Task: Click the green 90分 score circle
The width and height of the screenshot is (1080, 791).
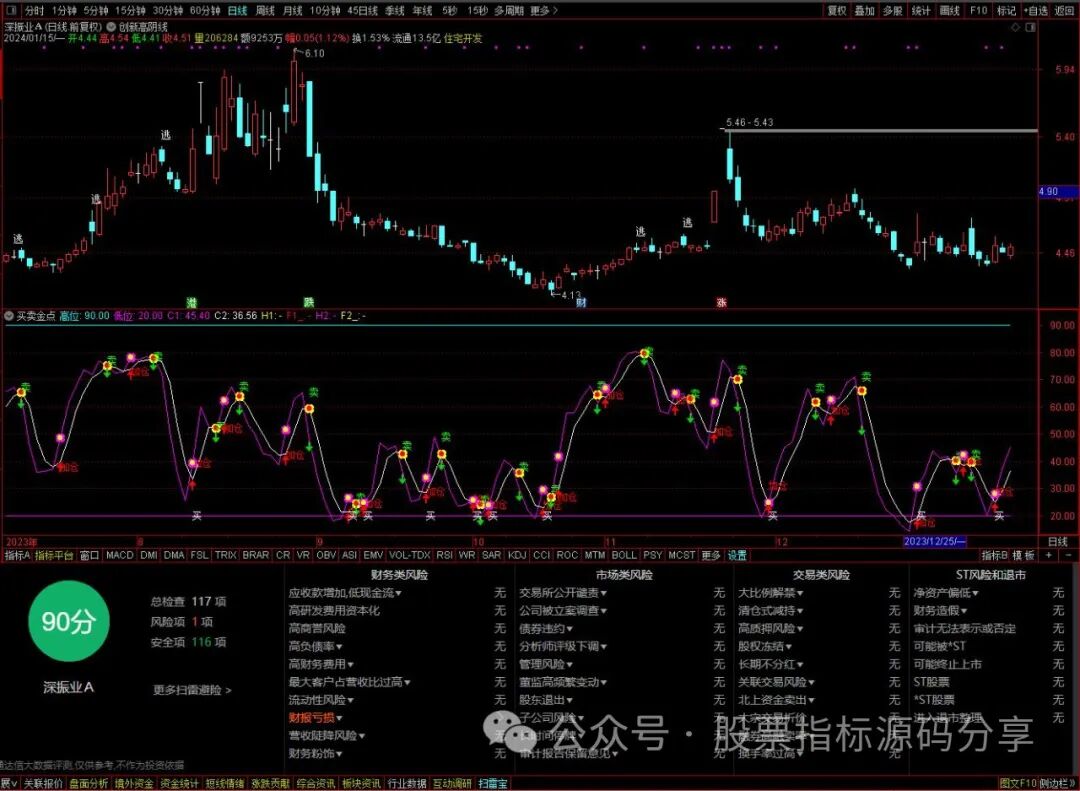Action: [x=68, y=621]
